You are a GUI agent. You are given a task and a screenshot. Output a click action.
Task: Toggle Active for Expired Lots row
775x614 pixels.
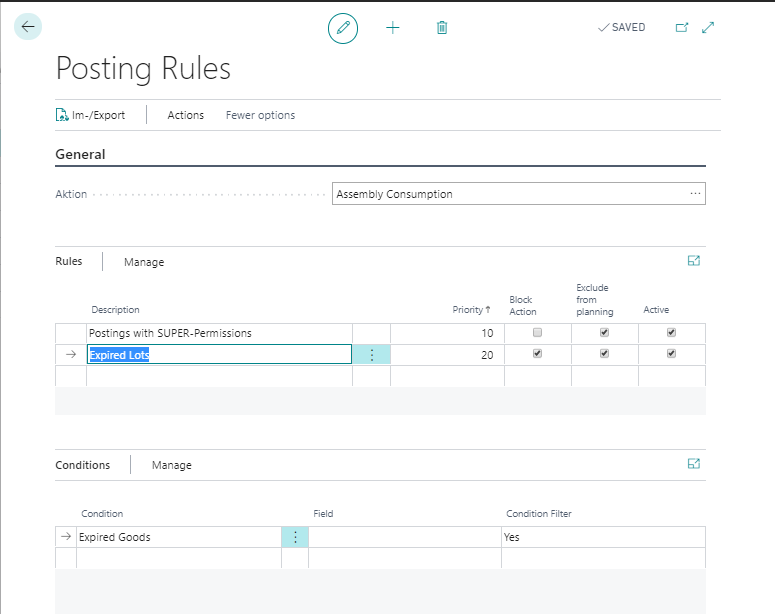click(x=671, y=353)
